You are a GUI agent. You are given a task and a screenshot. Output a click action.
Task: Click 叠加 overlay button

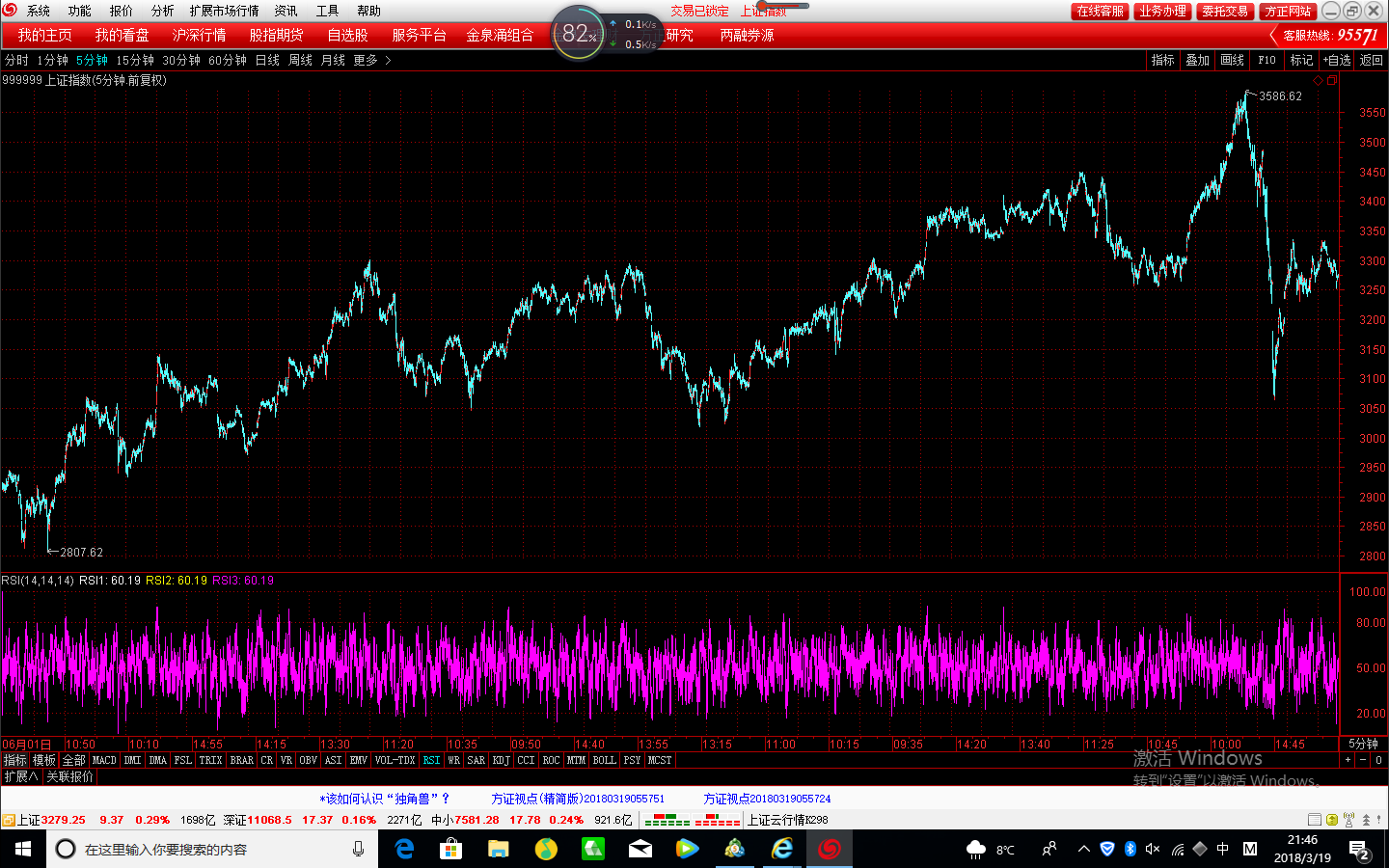1198,60
